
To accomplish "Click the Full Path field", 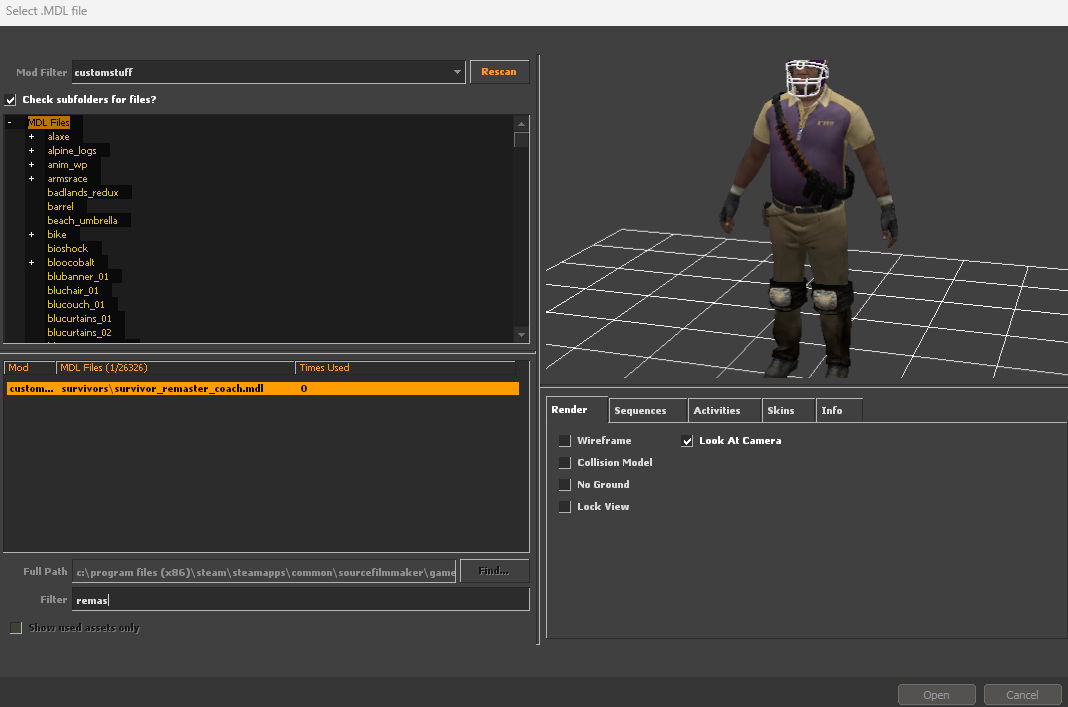I will (x=264, y=572).
